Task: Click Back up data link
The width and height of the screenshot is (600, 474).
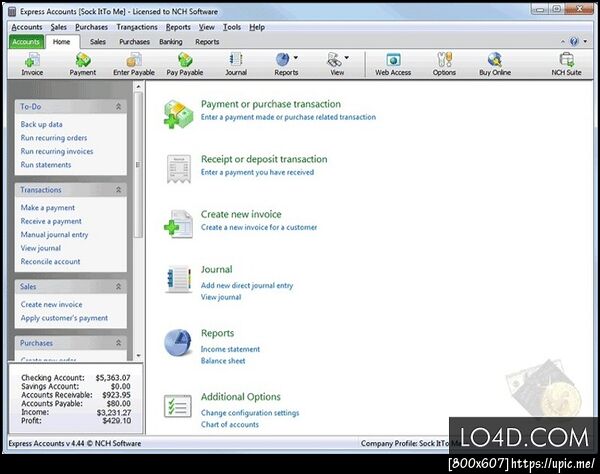Action: point(41,124)
